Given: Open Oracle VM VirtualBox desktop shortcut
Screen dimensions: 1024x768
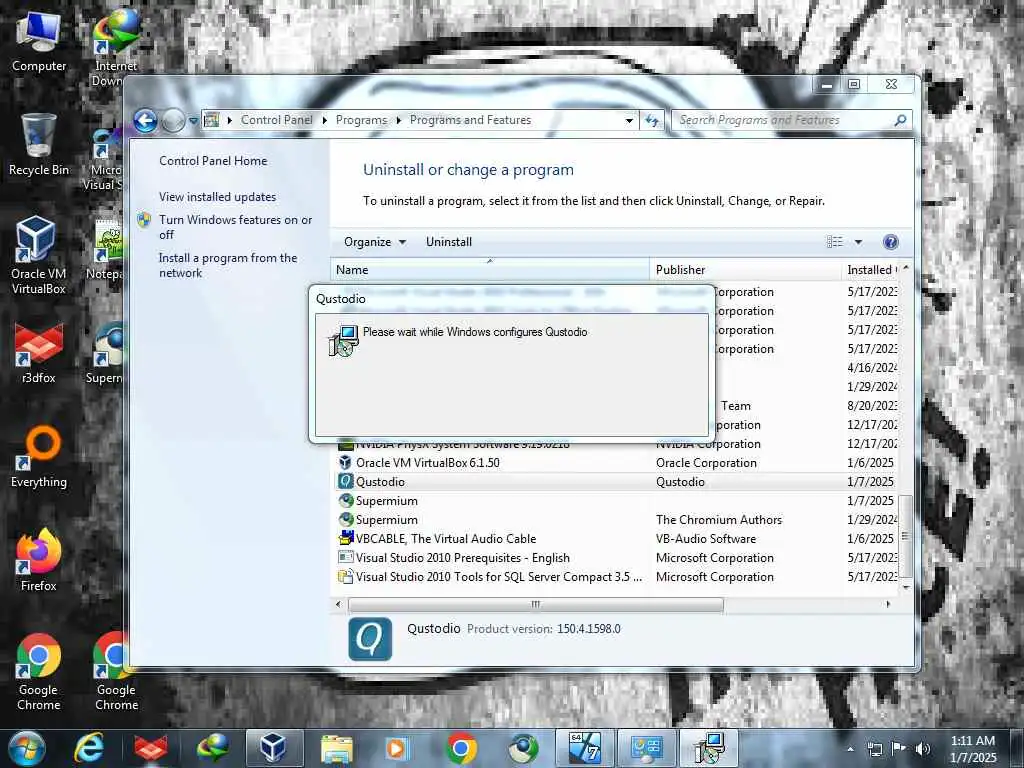Looking at the screenshot, I should pos(39,255).
